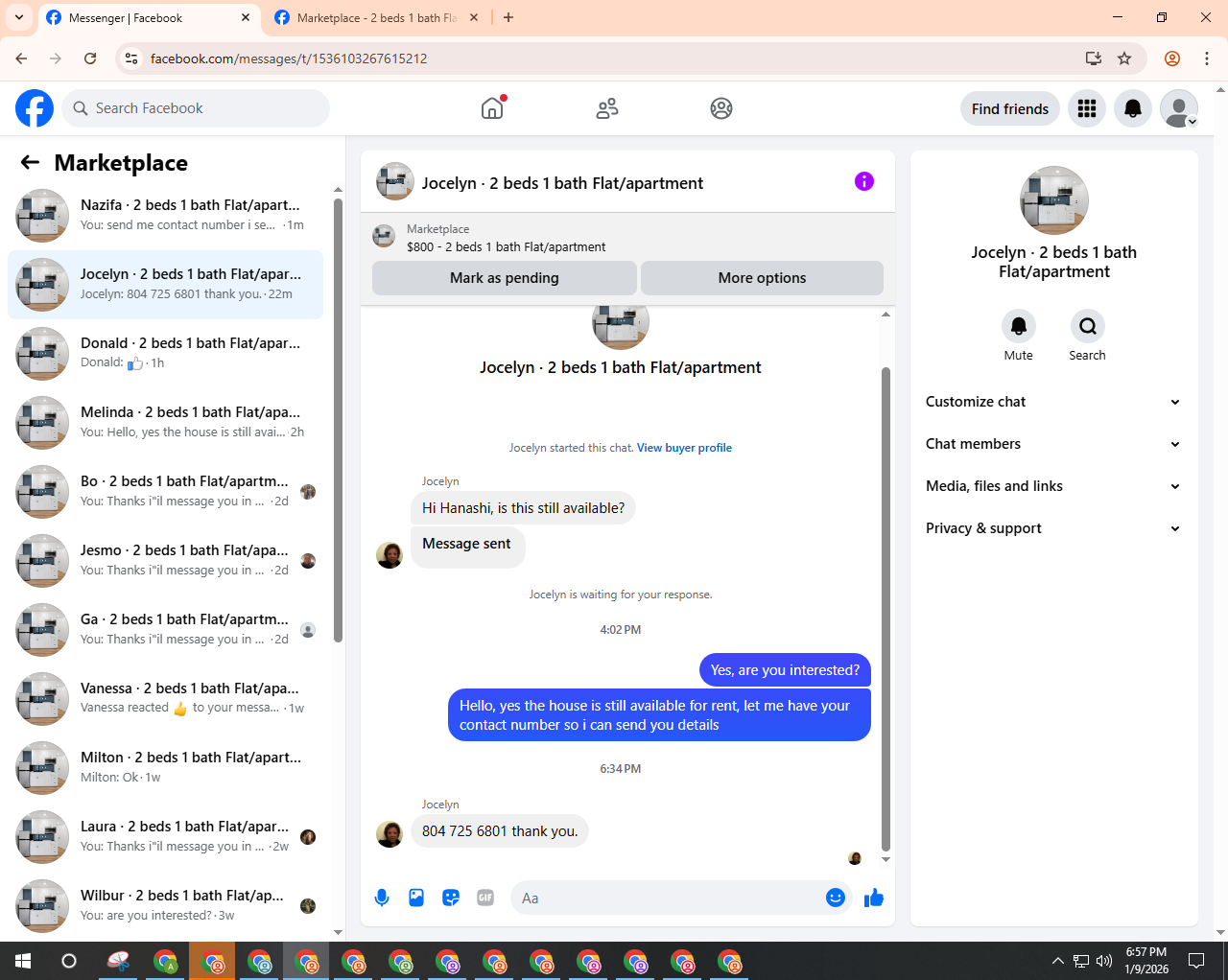Open the account profile avatar menu
Viewport: 1228px width, 980px height.
[x=1179, y=108]
